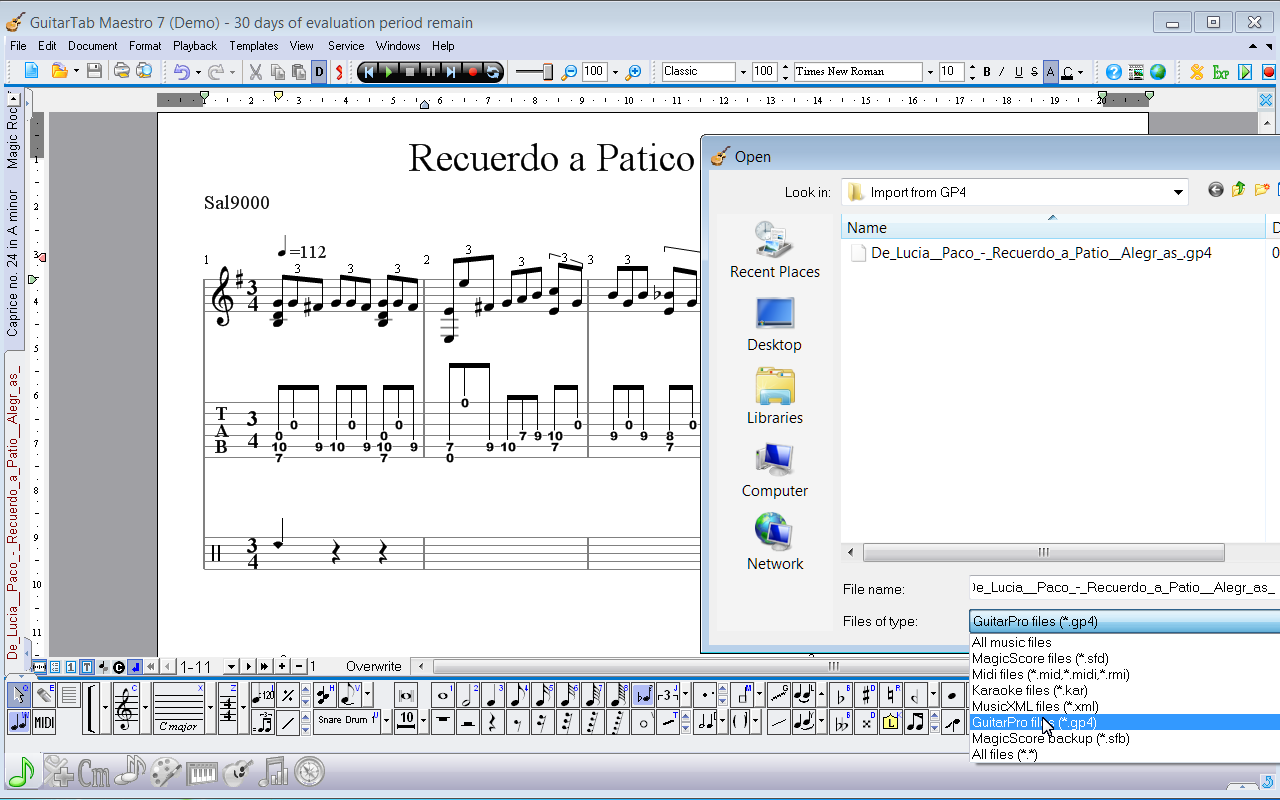Create a new document with toolbar icon
1280x800 pixels.
[x=31, y=71]
